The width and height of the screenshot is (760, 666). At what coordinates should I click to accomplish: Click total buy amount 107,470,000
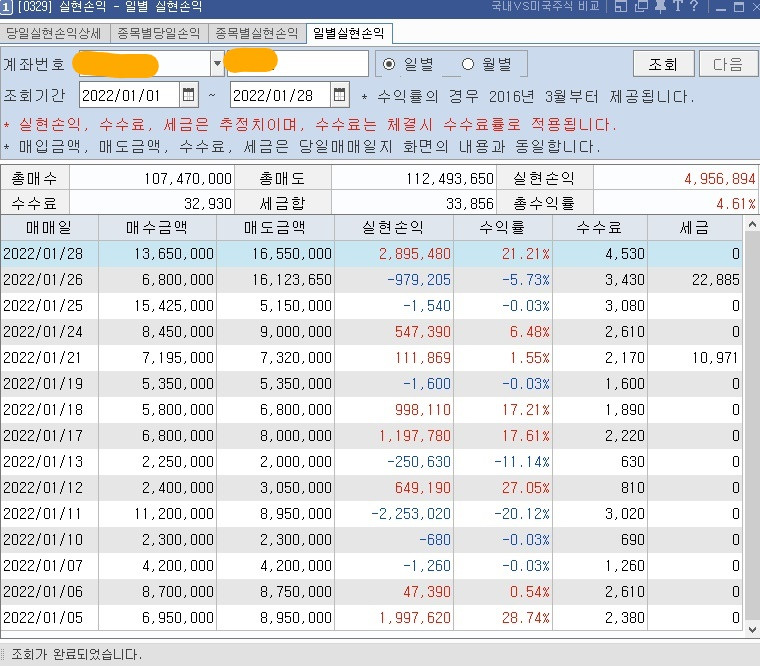pos(188,179)
